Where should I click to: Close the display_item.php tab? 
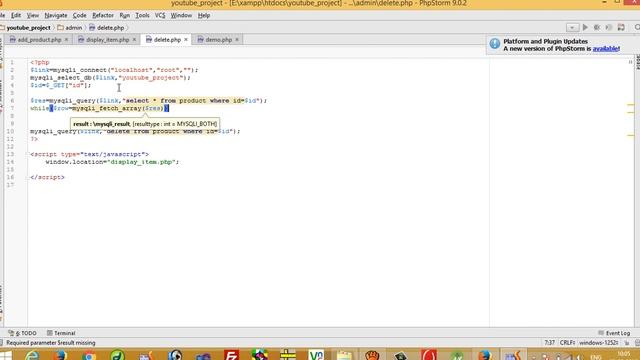pyautogui.click(x=134, y=40)
